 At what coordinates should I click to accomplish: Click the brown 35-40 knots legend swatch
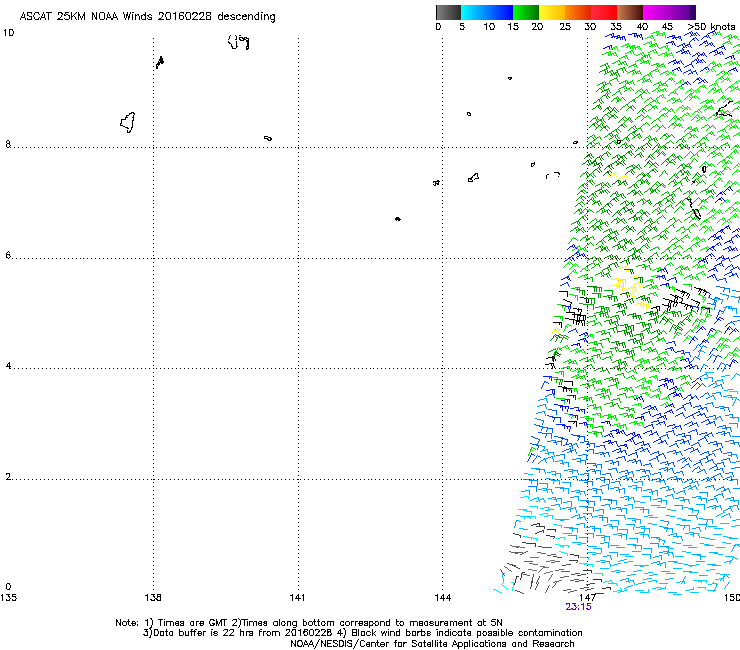tap(630, 12)
